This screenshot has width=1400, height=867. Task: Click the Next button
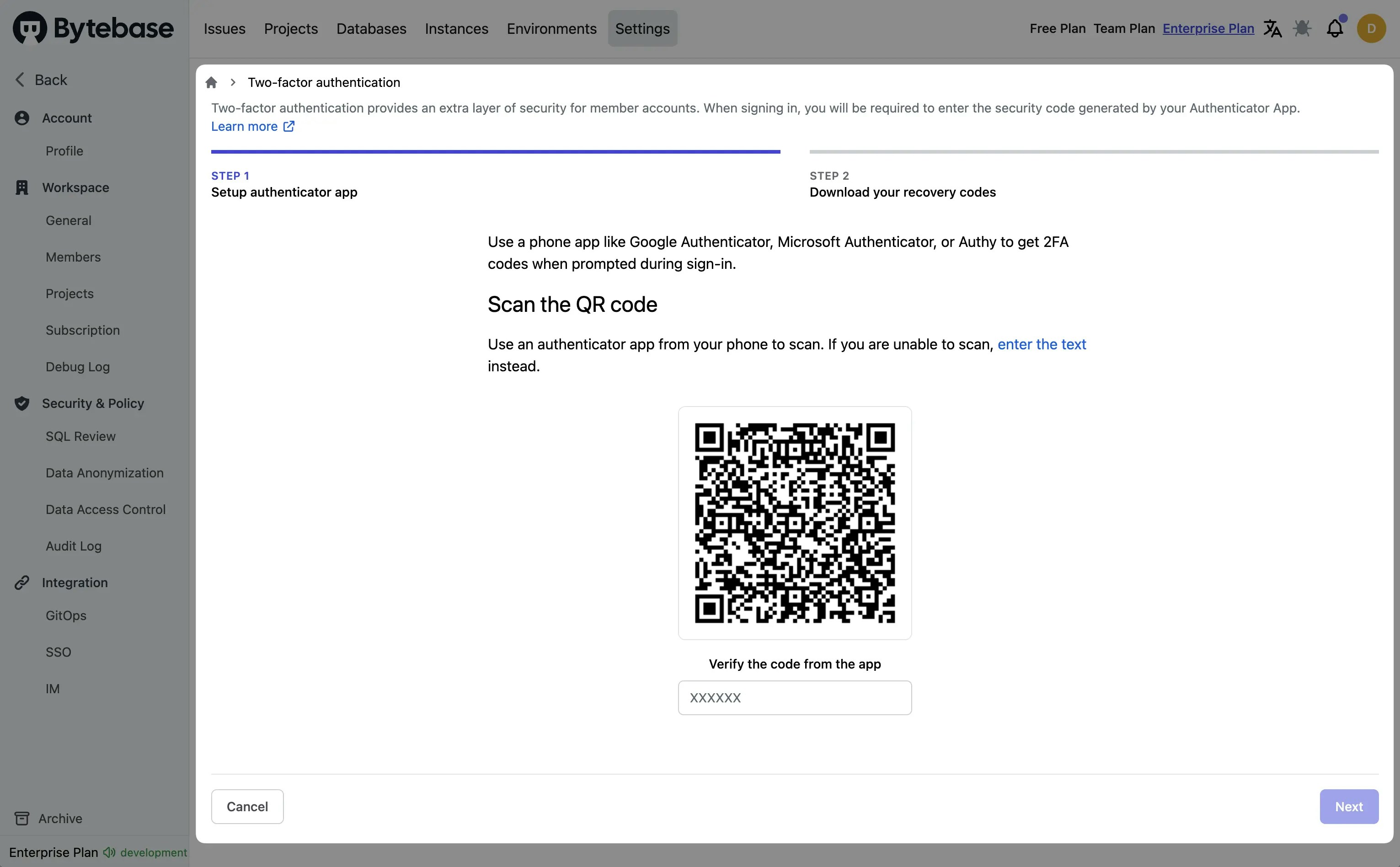coord(1348,806)
